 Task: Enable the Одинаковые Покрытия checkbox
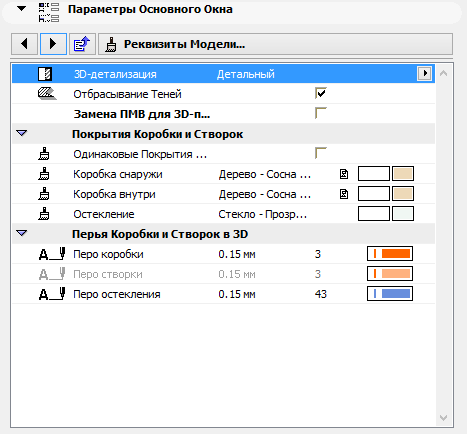point(321,153)
